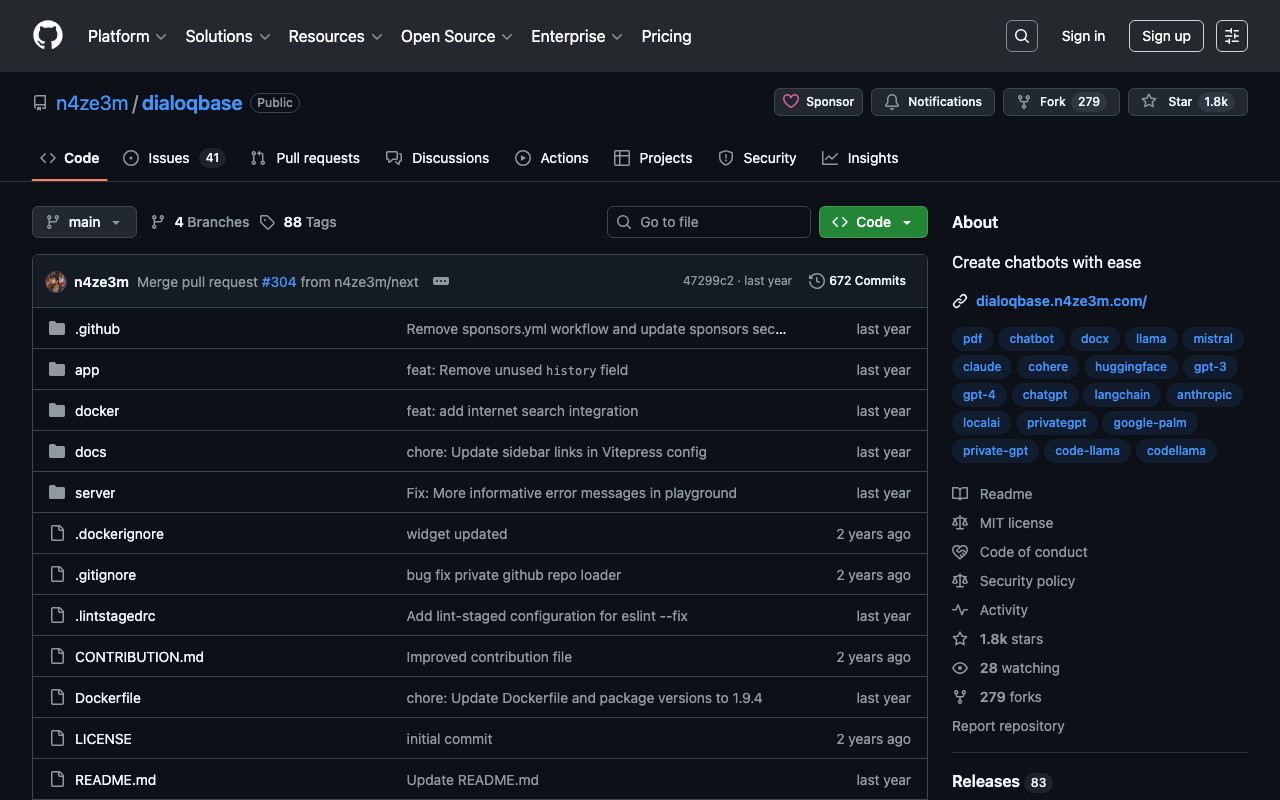Open the search magnifier icon
1280x800 pixels.
(1021, 36)
